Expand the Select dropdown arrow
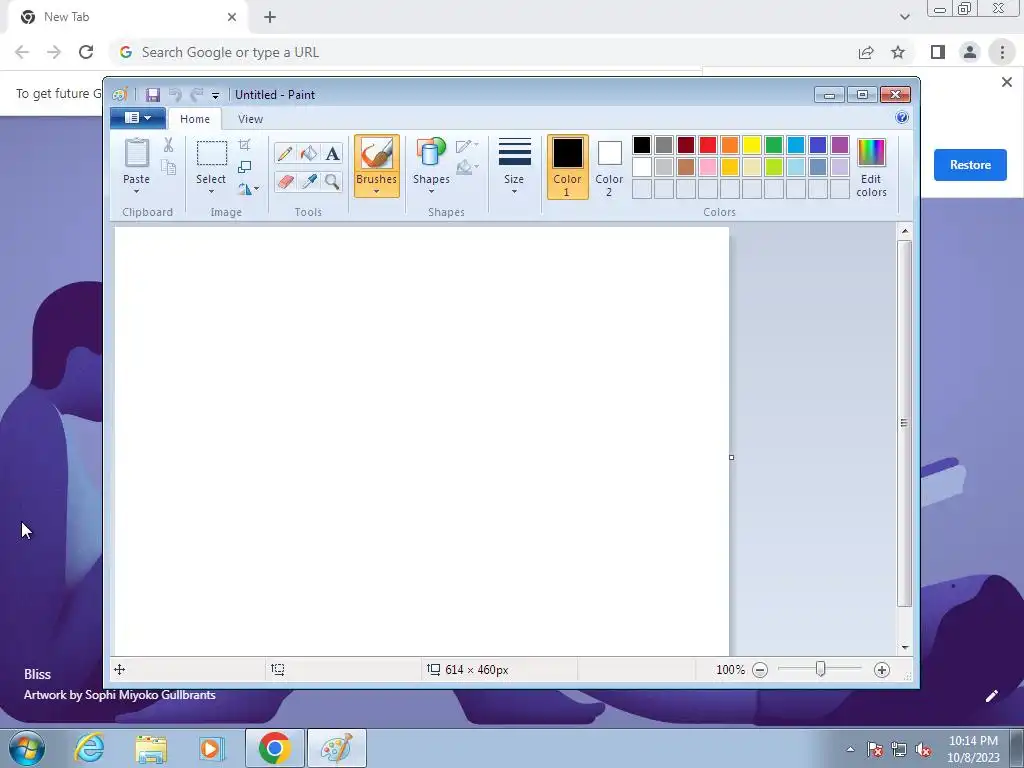The width and height of the screenshot is (1024, 768). (x=212, y=191)
